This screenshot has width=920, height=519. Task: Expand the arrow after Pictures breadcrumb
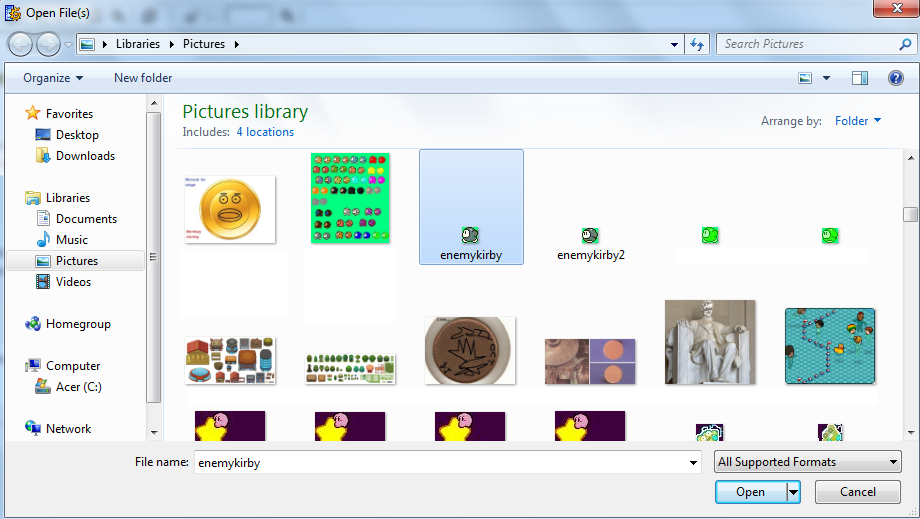click(x=236, y=44)
